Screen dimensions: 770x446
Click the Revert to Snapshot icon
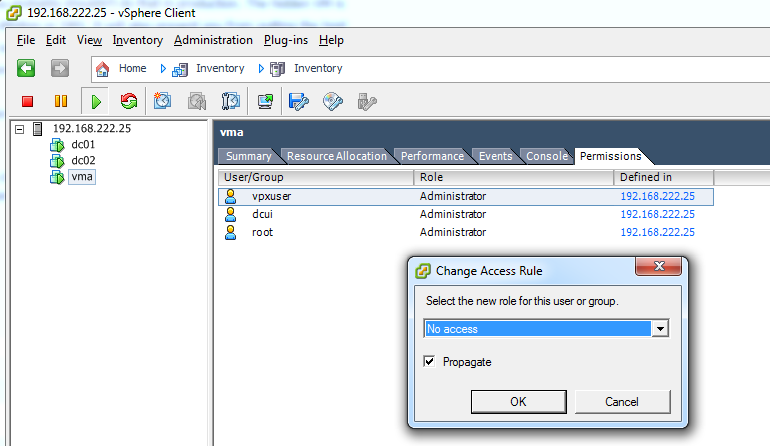[197, 101]
